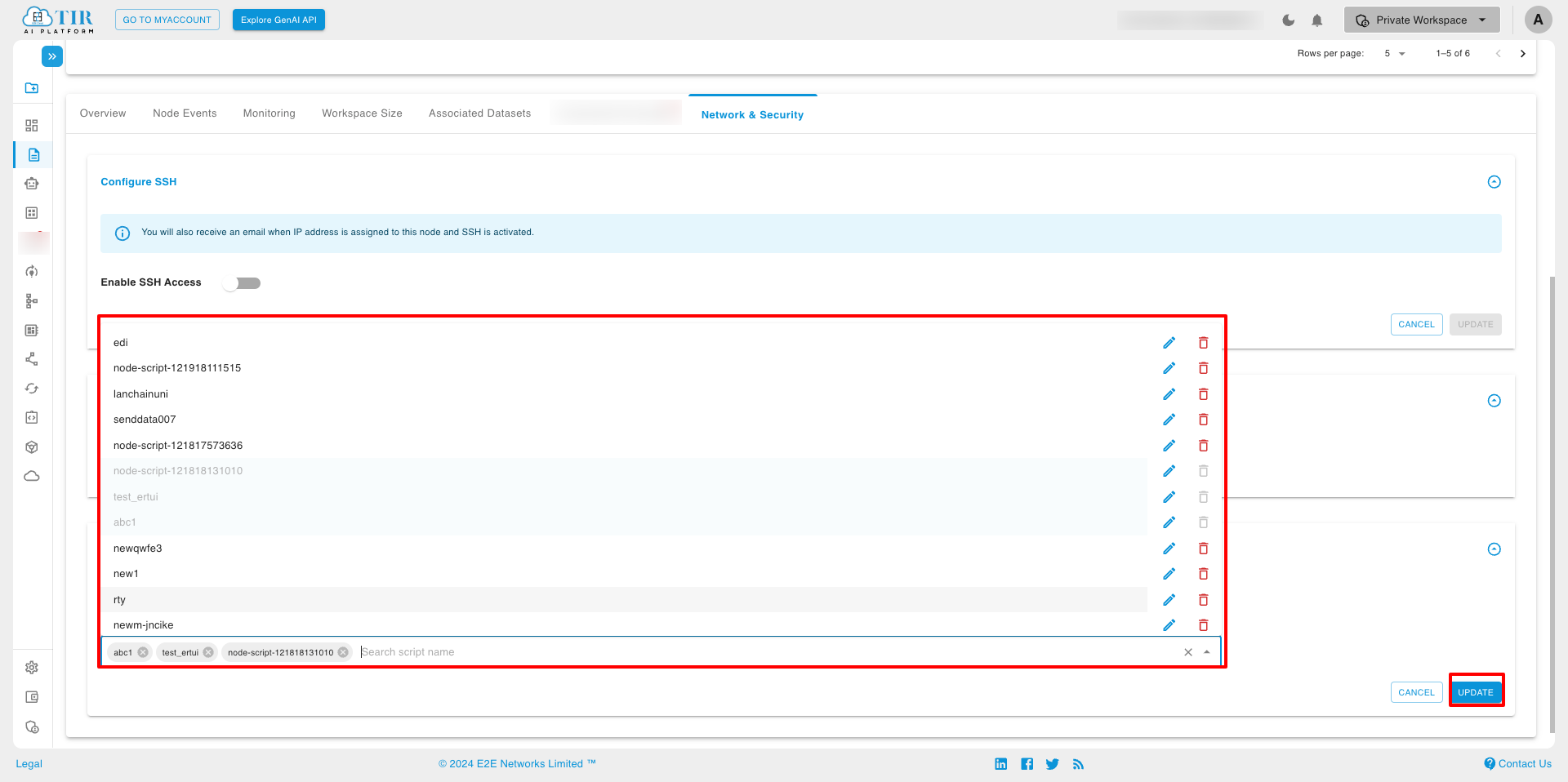Select rty script in list

[624, 600]
